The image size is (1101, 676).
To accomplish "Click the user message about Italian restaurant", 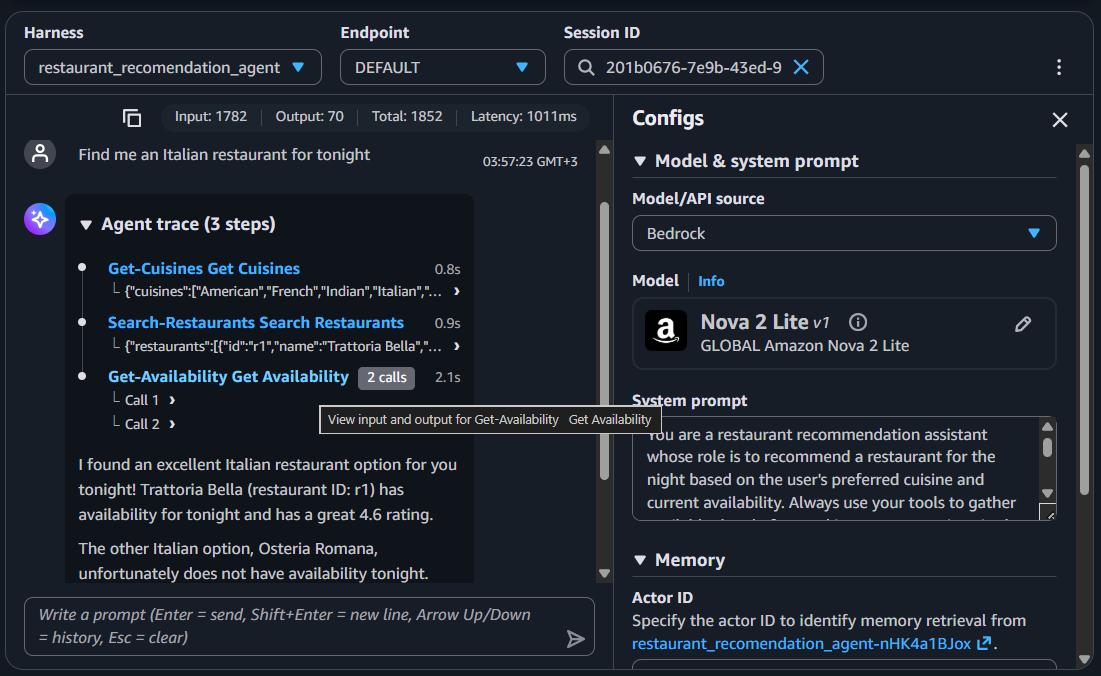I will [x=224, y=154].
